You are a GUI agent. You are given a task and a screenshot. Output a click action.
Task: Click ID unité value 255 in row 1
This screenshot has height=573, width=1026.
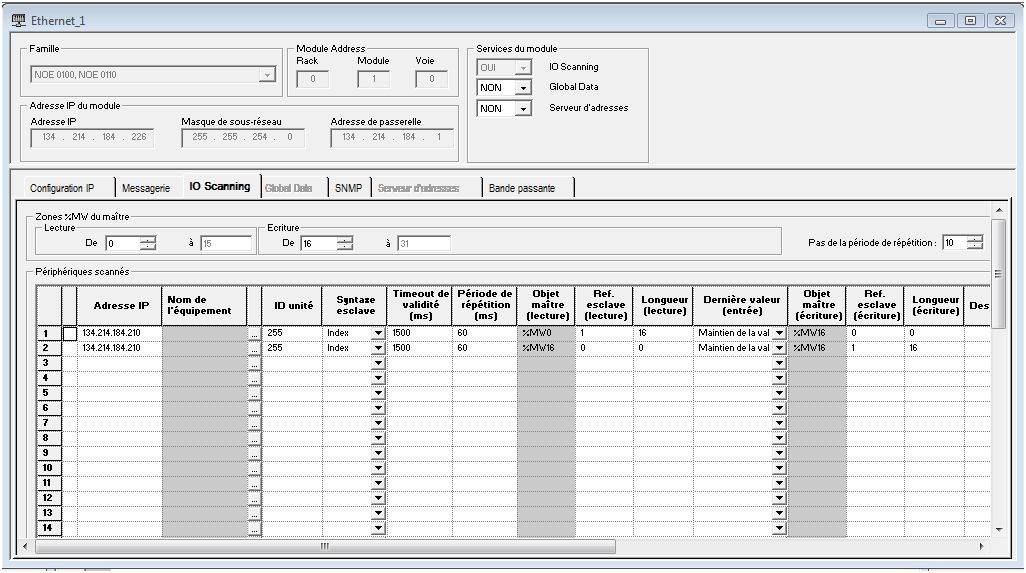tap(275, 333)
